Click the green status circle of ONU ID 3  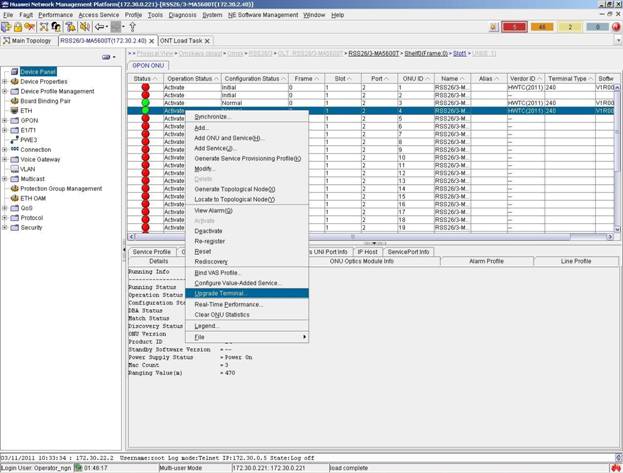[x=145, y=103]
